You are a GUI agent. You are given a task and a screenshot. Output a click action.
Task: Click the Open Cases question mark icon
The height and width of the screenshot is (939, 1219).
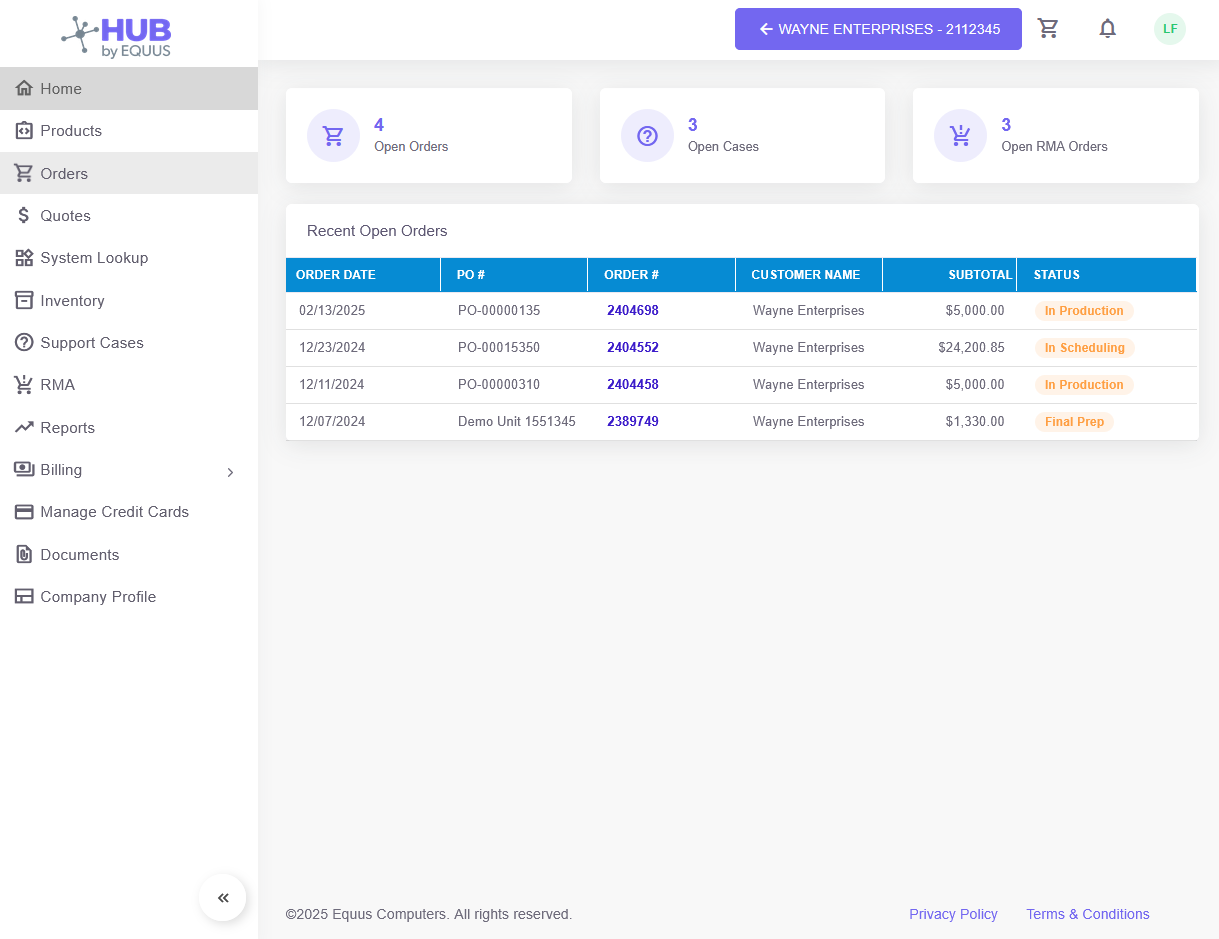pyautogui.click(x=647, y=135)
